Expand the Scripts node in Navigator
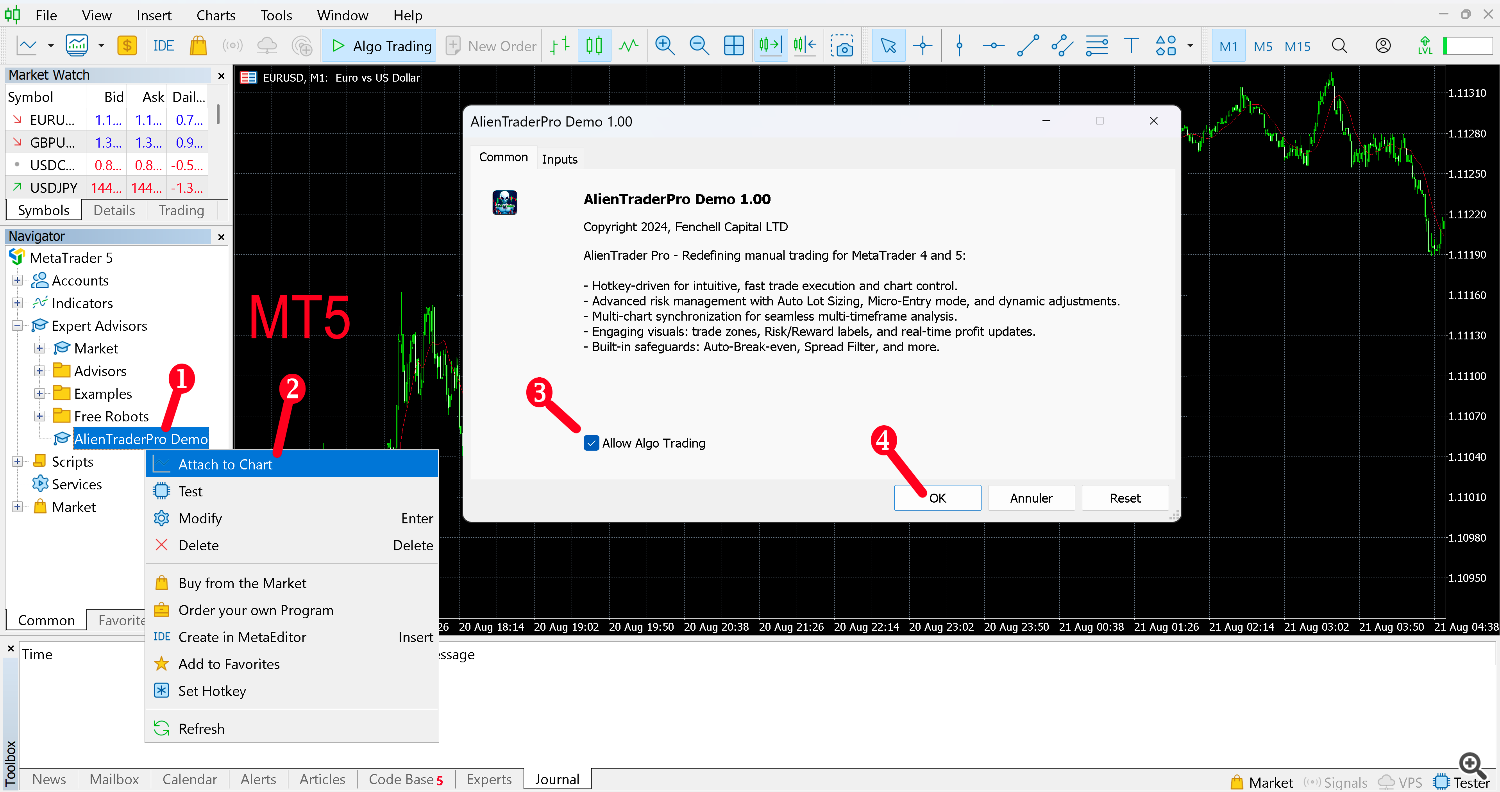Screen dimensions: 1500x792 point(17,462)
